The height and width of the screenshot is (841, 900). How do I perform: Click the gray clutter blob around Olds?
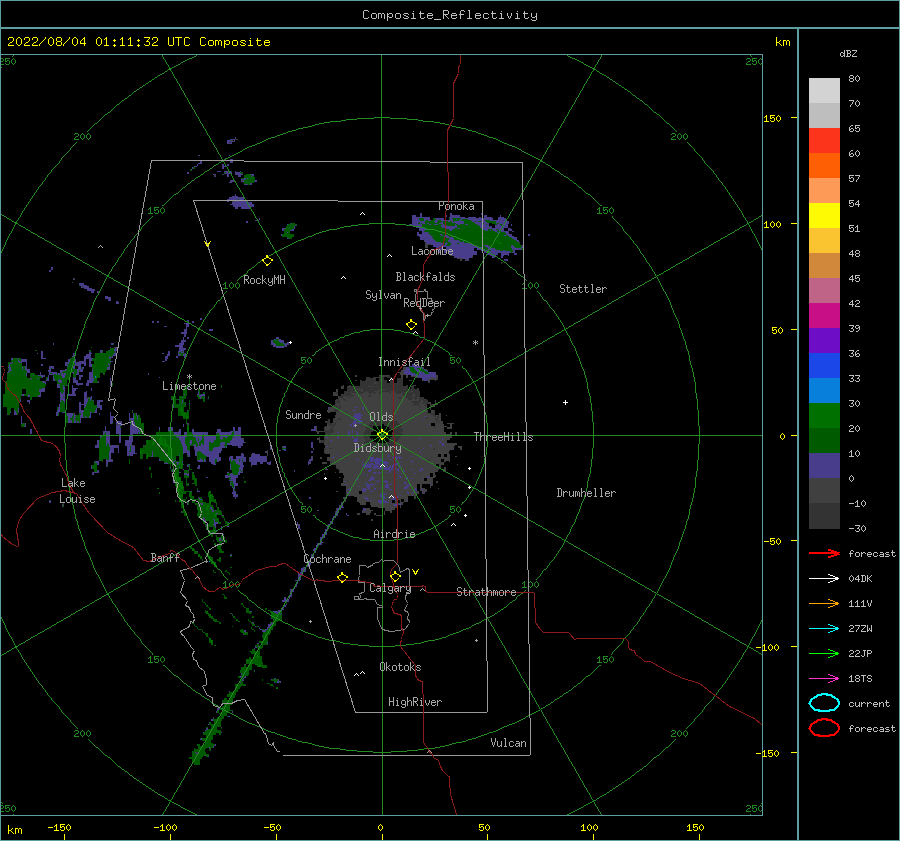click(388, 442)
